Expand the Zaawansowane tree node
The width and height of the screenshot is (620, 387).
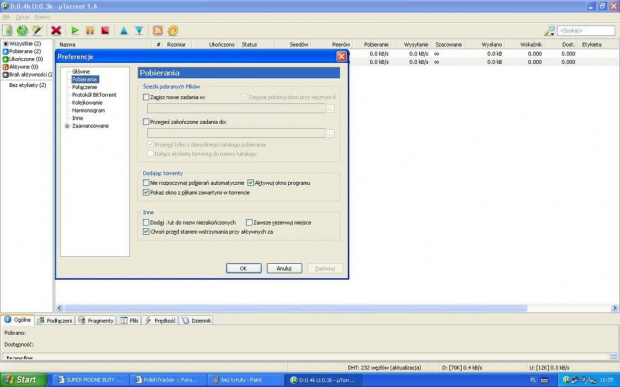coord(67,126)
